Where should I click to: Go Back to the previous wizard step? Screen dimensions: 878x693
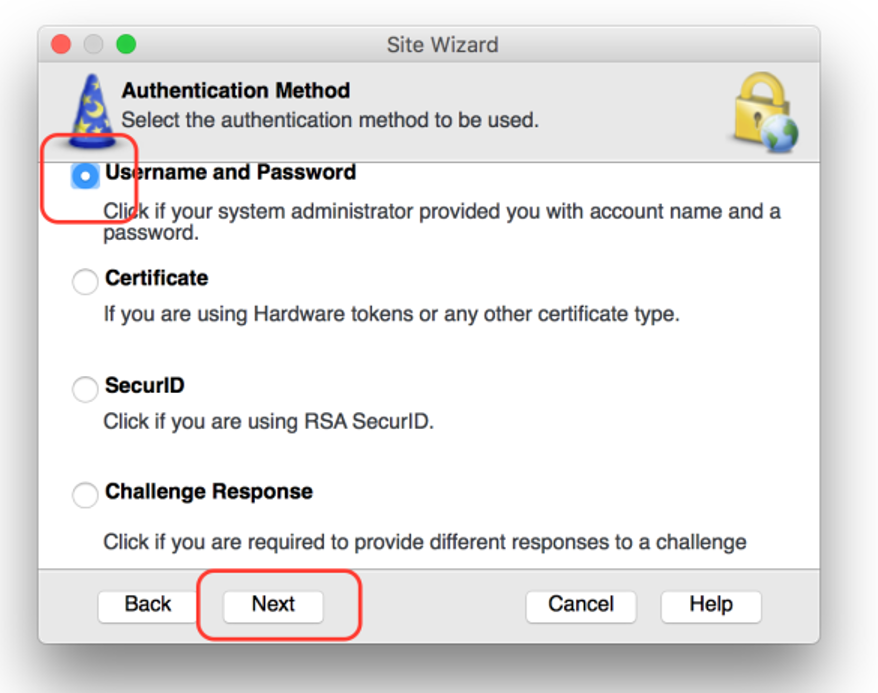pyautogui.click(x=148, y=605)
